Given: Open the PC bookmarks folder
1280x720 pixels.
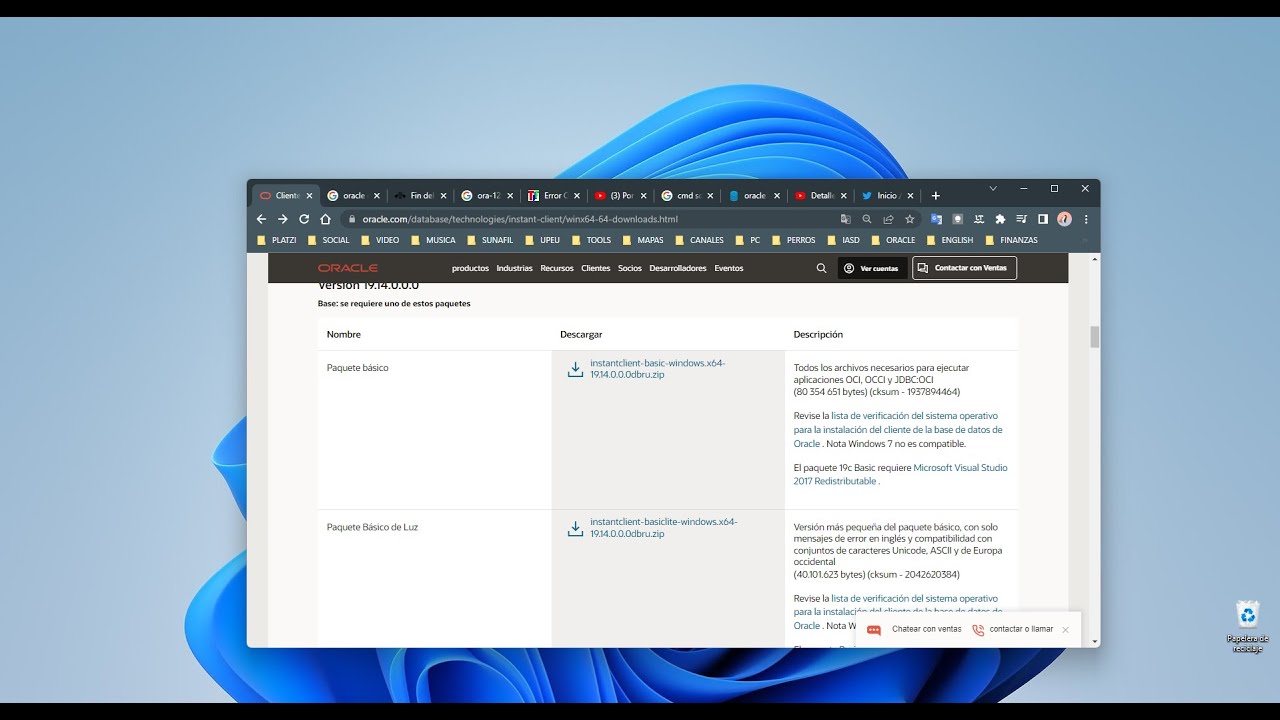Looking at the screenshot, I should [x=748, y=240].
